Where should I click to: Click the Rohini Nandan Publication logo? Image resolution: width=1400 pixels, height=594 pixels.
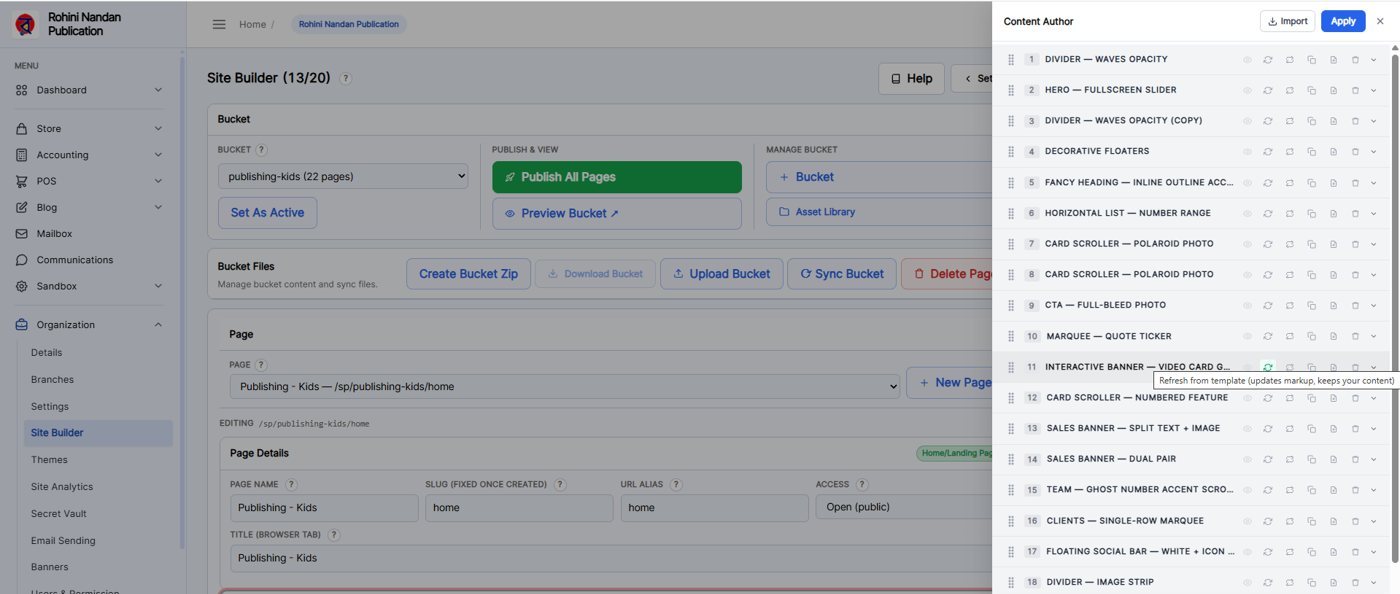click(26, 24)
